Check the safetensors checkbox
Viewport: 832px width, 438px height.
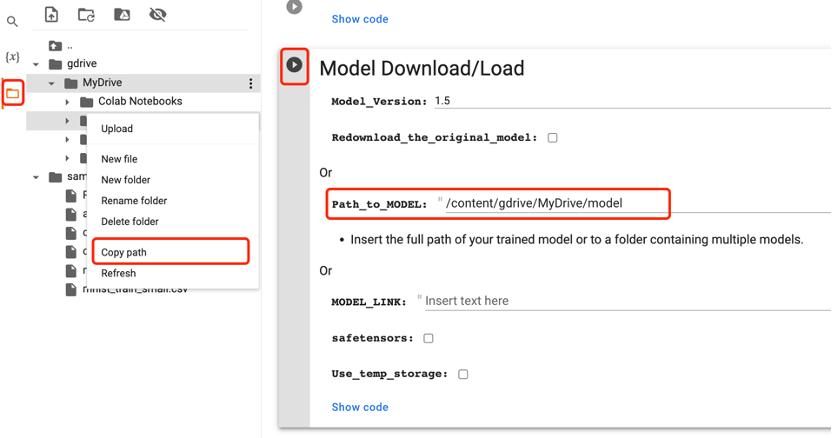(x=428, y=338)
